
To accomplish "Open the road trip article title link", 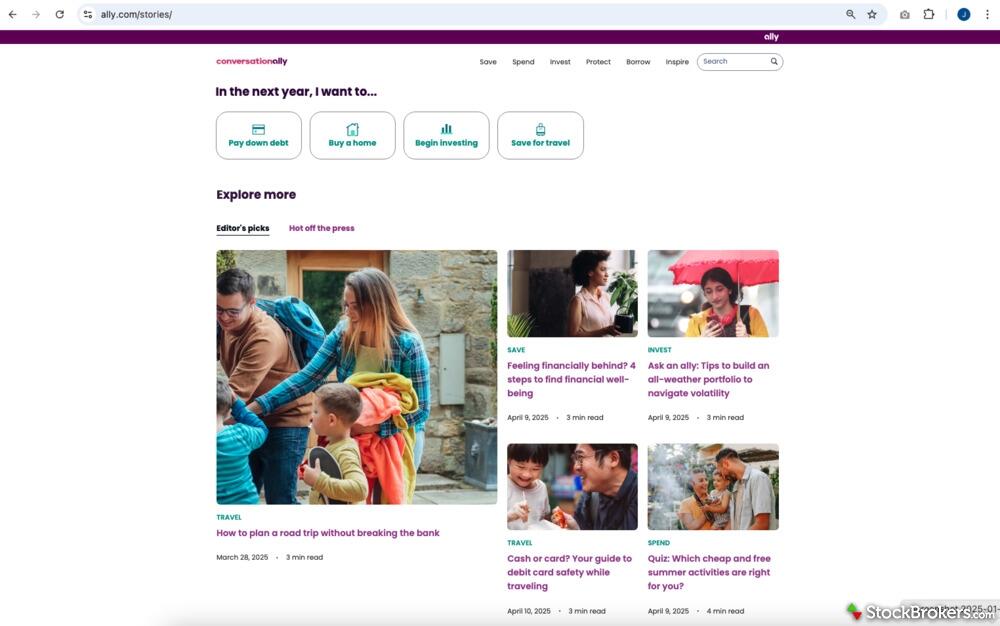I will coord(328,533).
